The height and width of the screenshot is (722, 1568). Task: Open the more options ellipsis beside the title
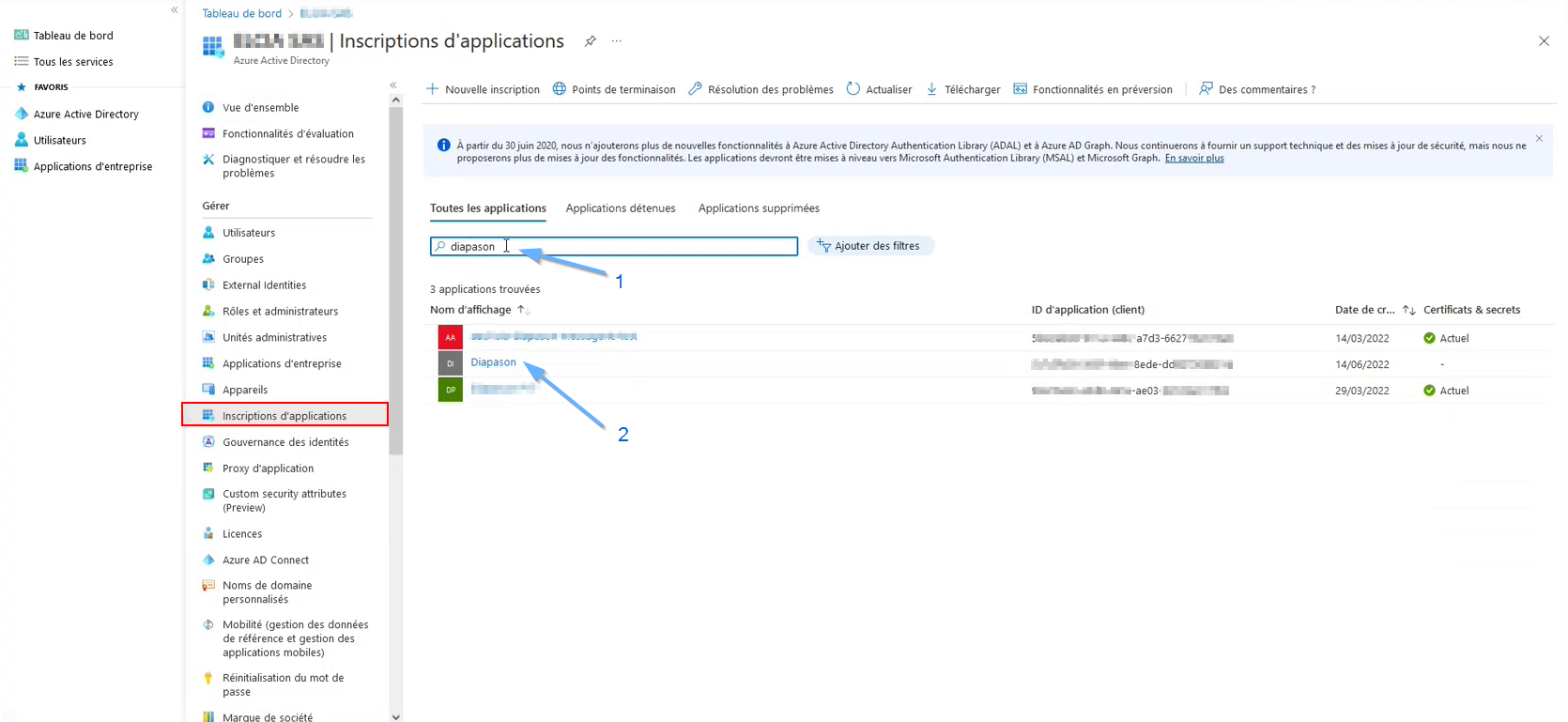pyautogui.click(x=616, y=41)
